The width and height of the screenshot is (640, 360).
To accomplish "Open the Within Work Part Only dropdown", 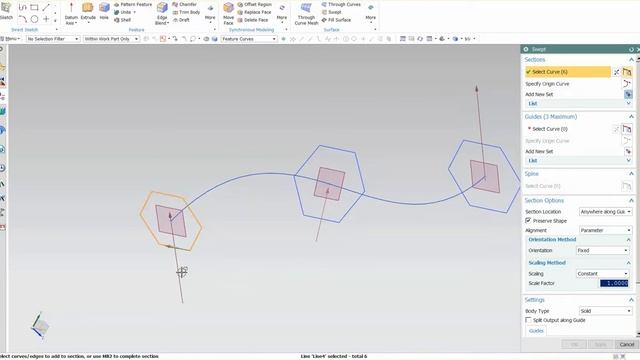I will pos(111,39).
